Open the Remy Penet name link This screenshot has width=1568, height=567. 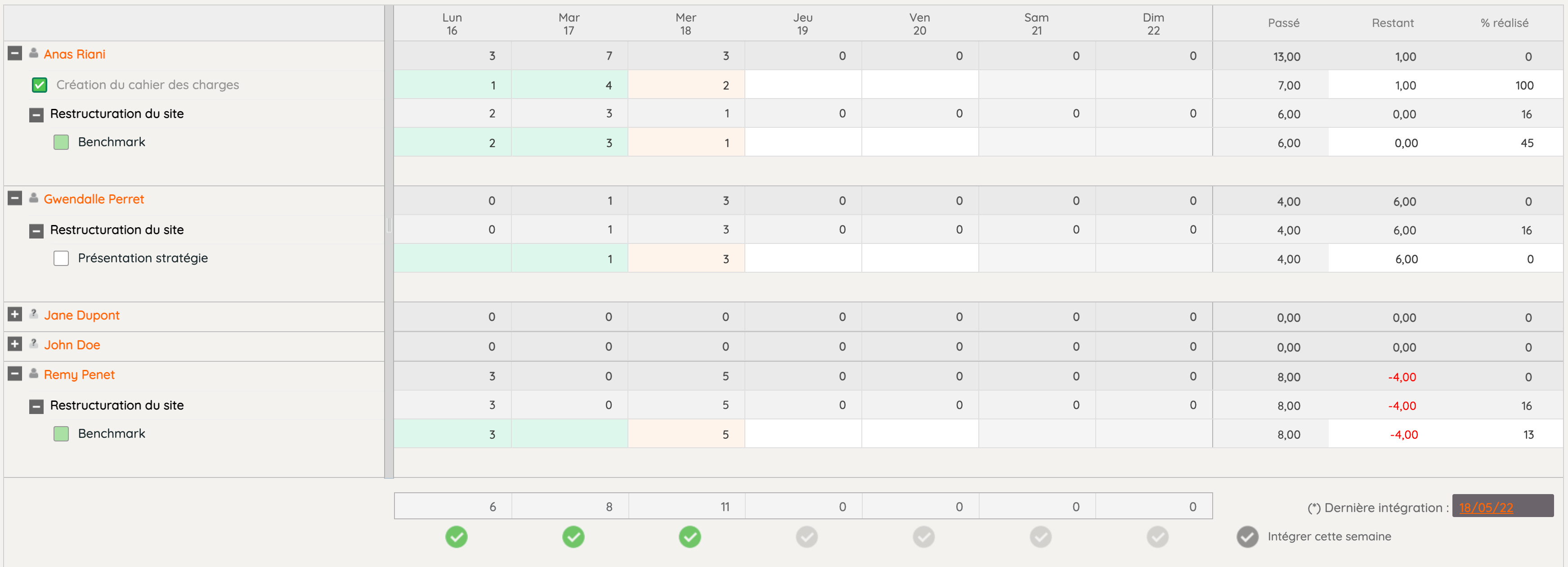(79, 374)
